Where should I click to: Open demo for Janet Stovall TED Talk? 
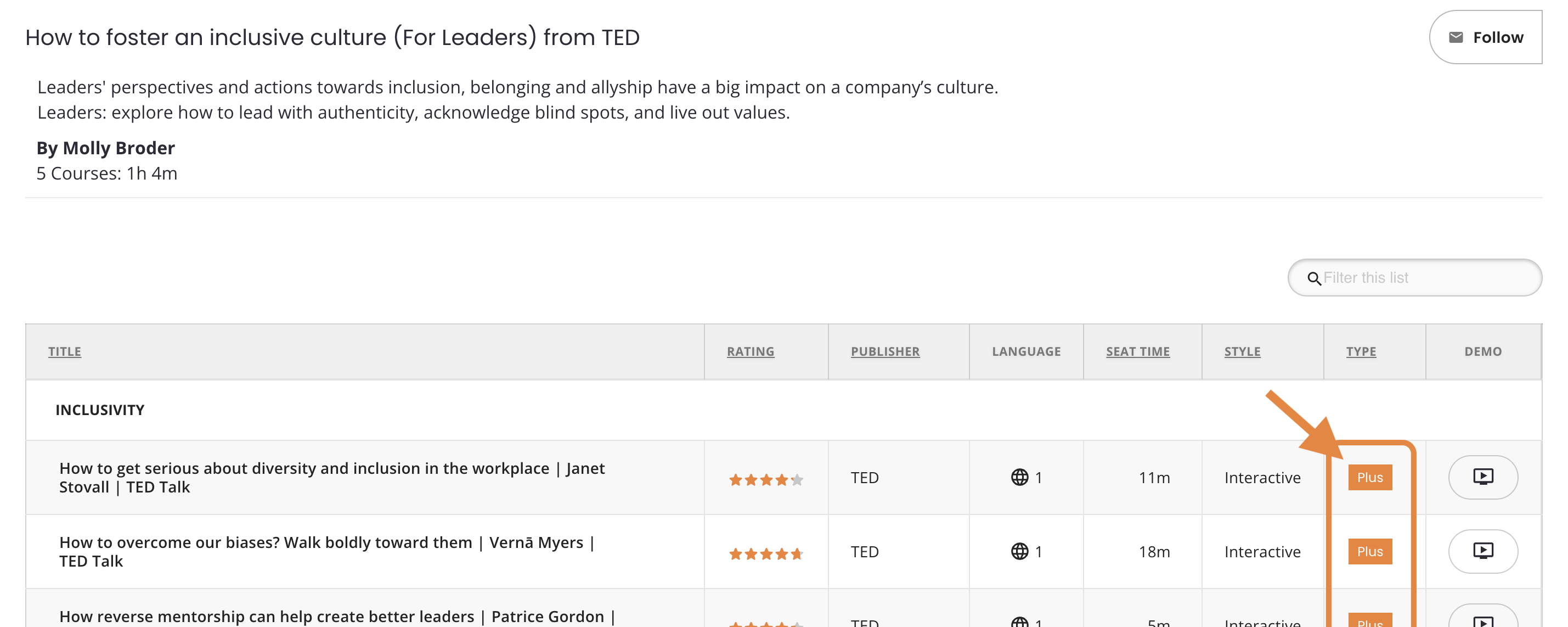tap(1483, 477)
